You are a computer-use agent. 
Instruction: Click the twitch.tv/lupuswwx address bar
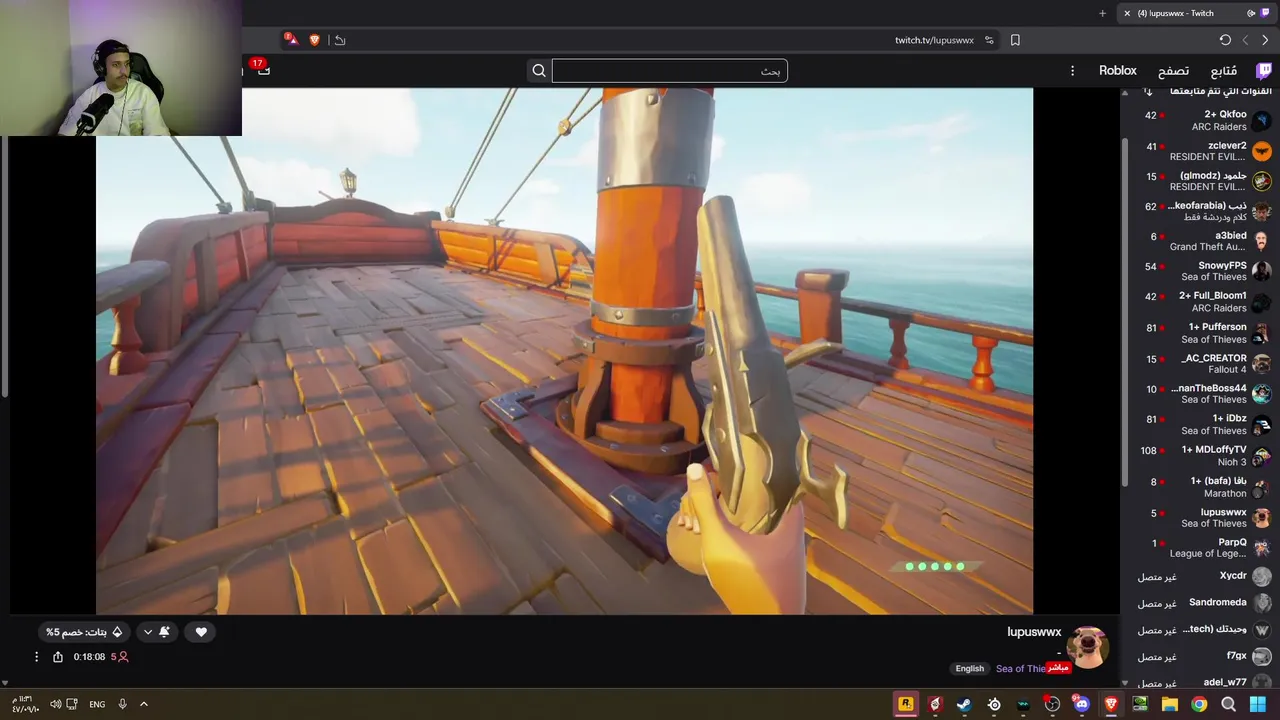[x=934, y=40]
